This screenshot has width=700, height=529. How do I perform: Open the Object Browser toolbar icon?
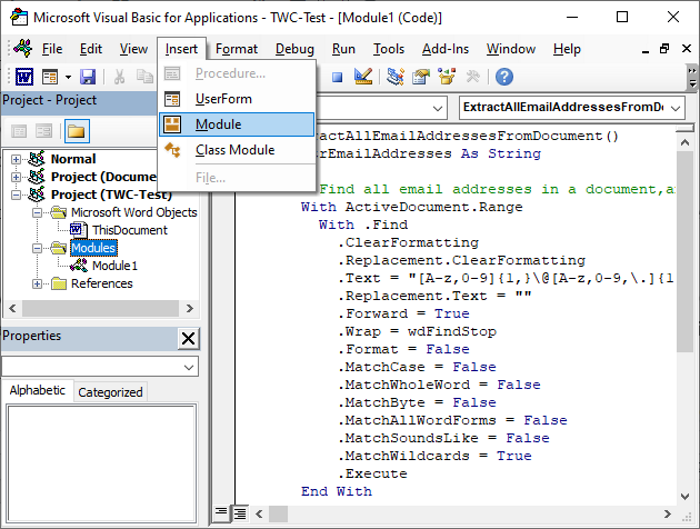[x=446, y=77]
